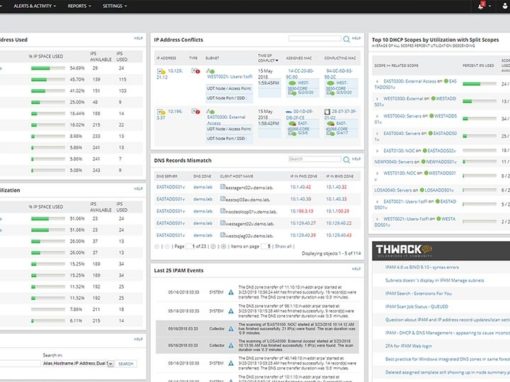This screenshot has width=510, height=382.
Task: Click the eastagent02v host icon
Action: click(223, 187)
